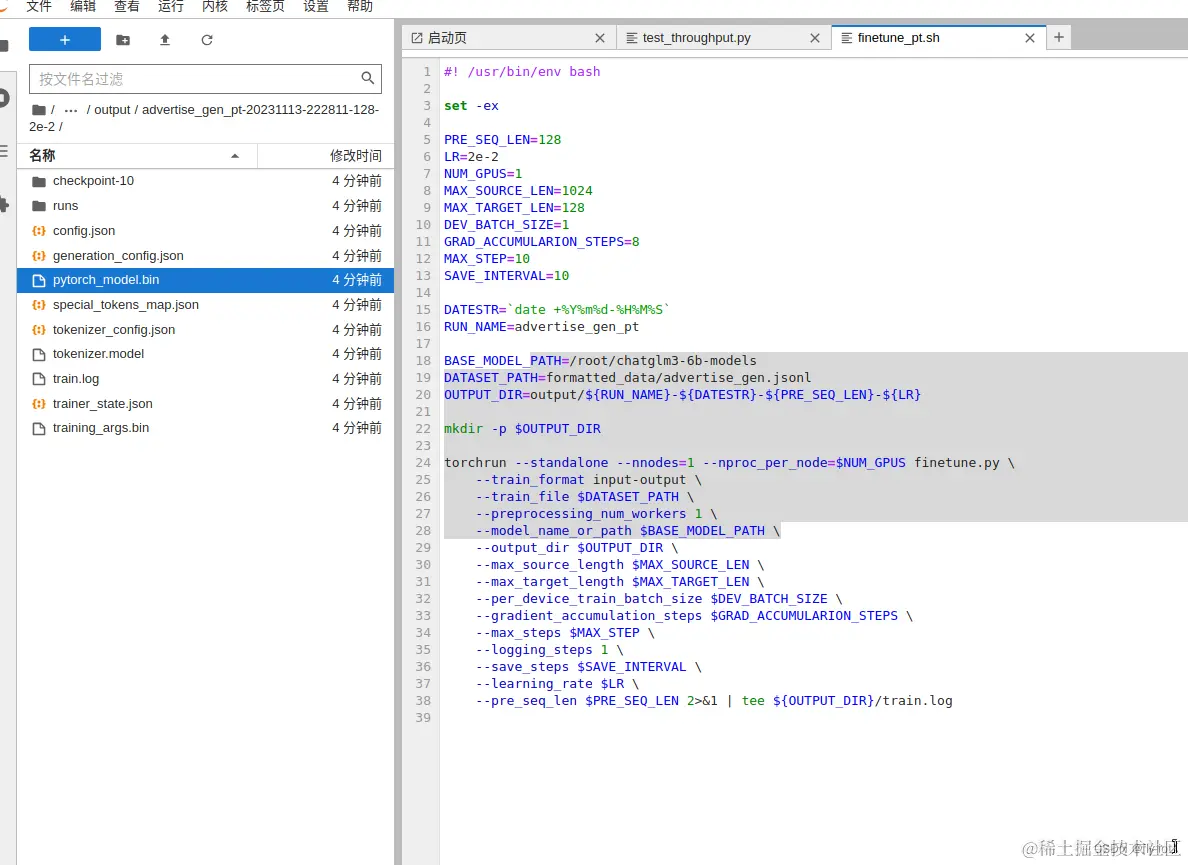Select the train.log file
The width and height of the screenshot is (1188, 865).
tap(205, 379)
